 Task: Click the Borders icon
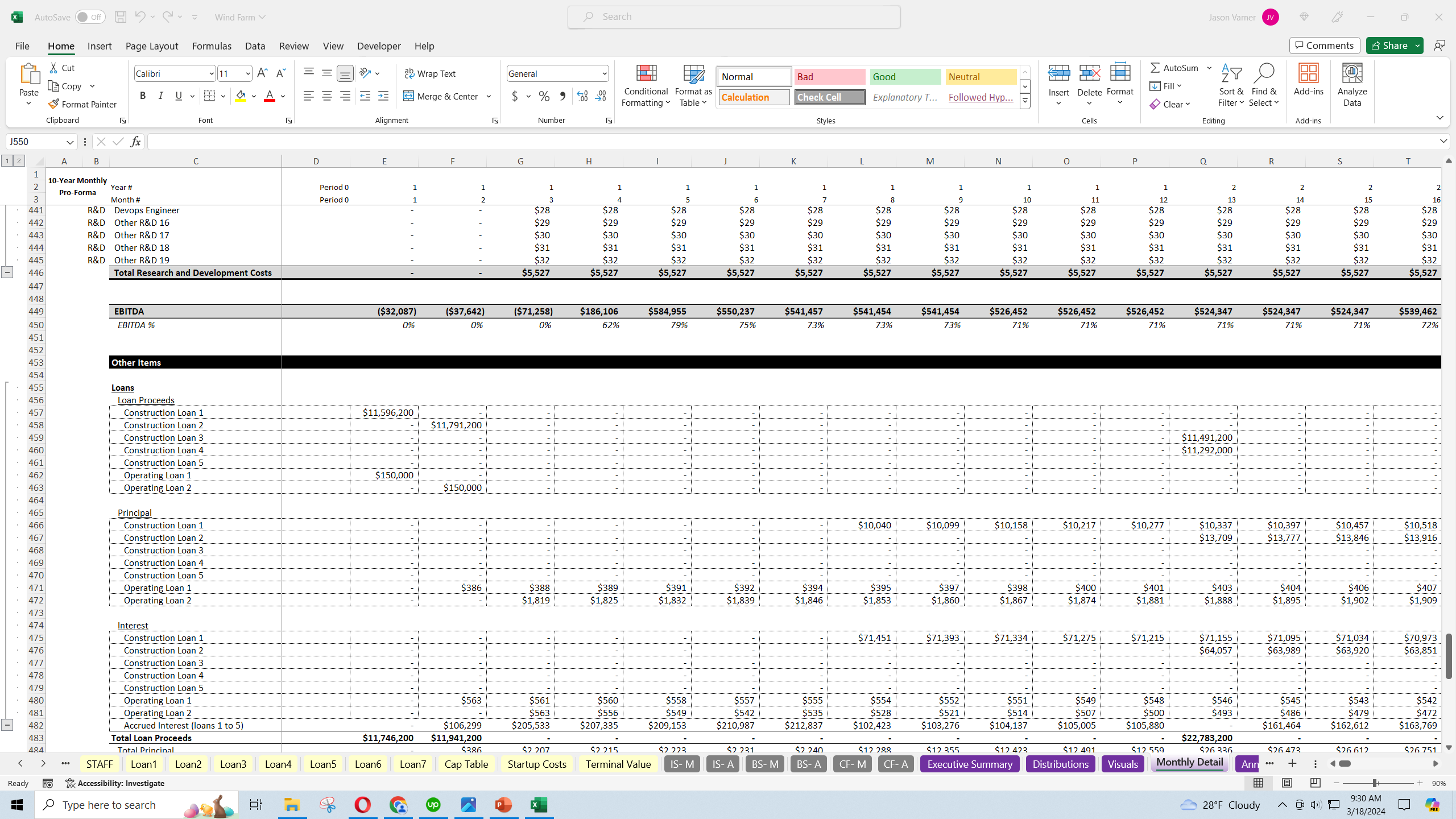(209, 96)
